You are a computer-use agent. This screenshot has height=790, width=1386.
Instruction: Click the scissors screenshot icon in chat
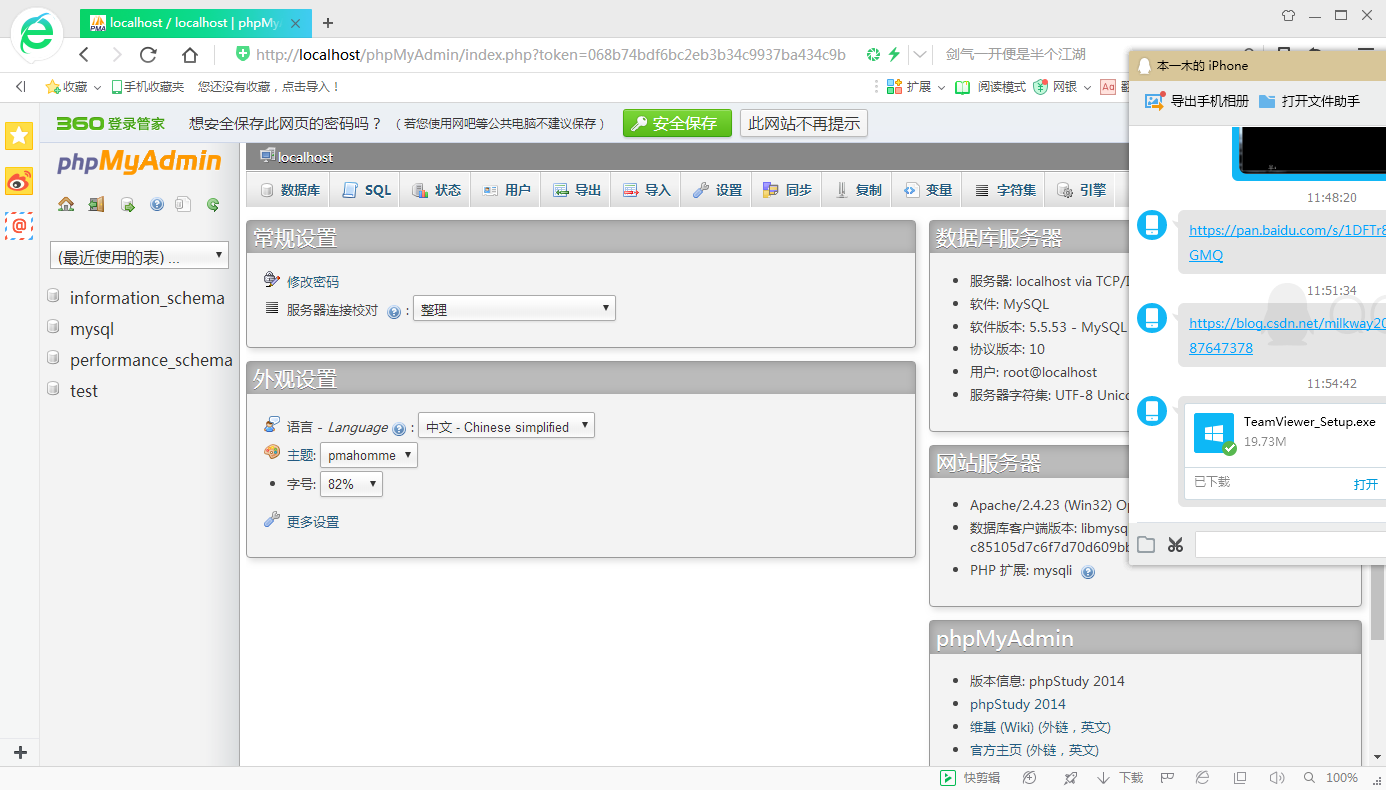(x=1175, y=545)
